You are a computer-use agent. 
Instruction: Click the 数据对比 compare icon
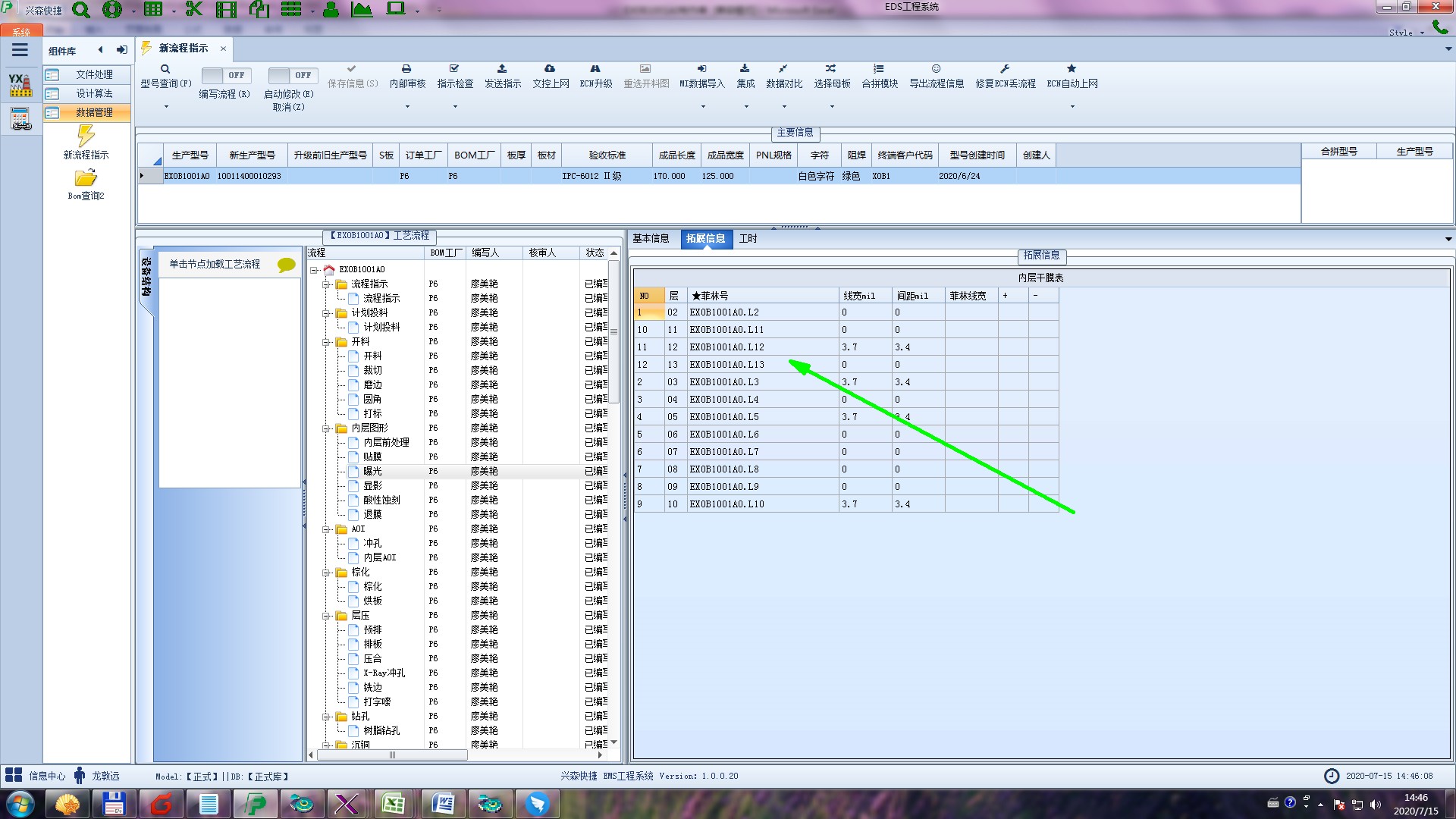783,69
